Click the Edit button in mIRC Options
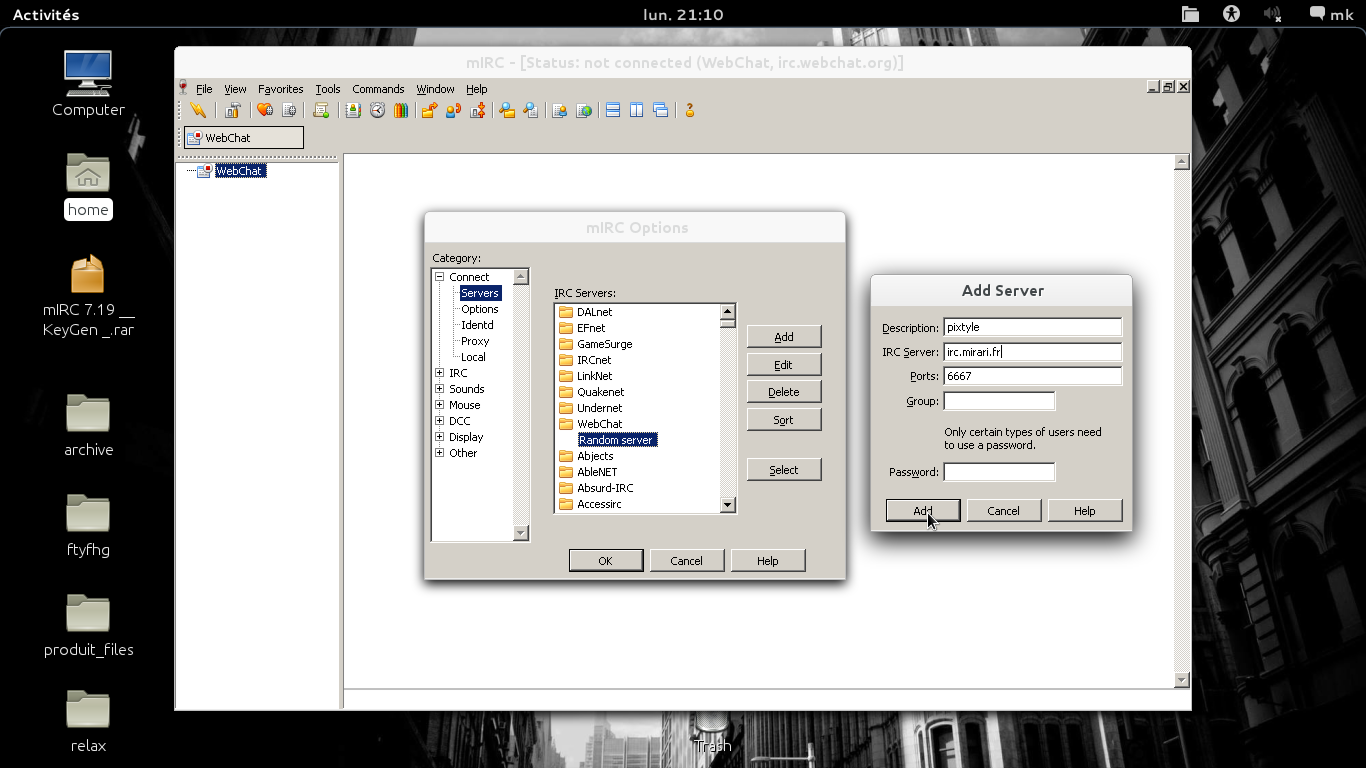The image size is (1366, 768). point(784,365)
